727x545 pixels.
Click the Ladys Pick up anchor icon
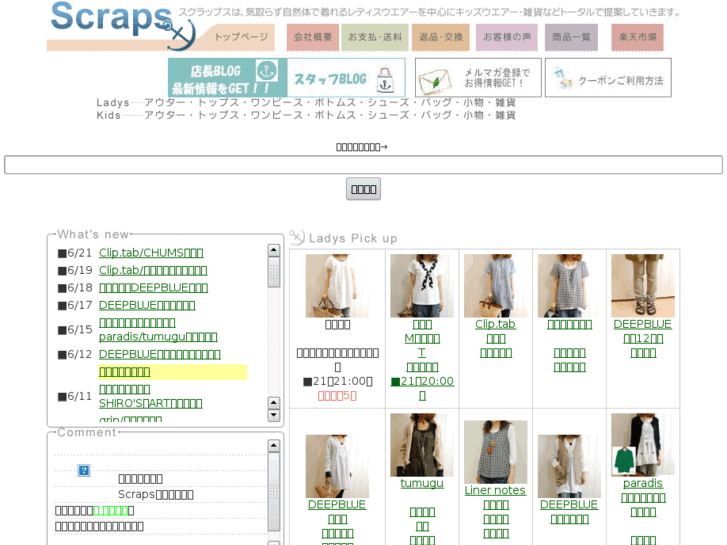click(x=297, y=237)
